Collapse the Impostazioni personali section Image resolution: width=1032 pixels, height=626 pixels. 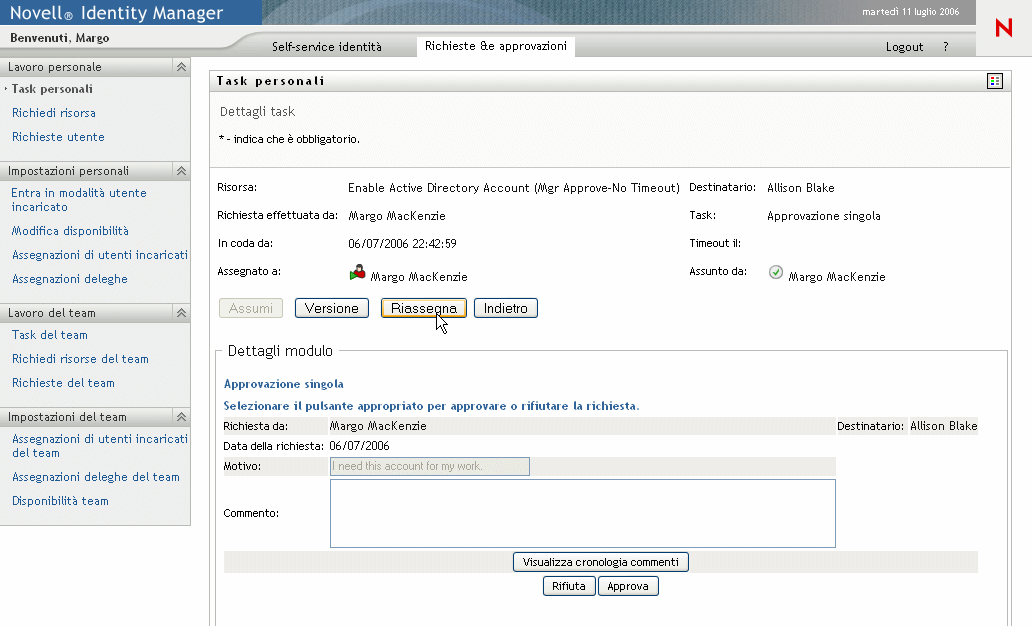pos(181,171)
